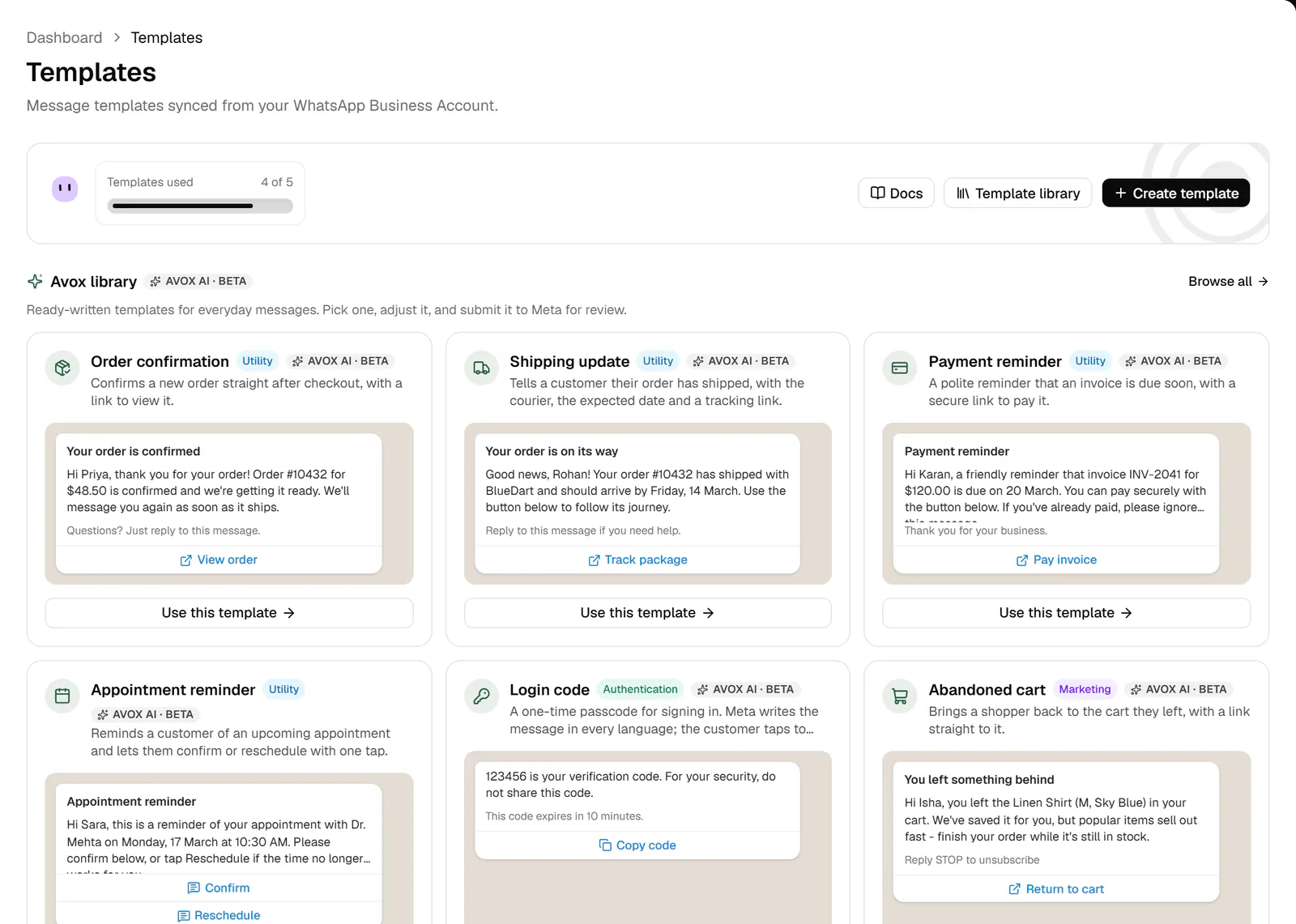
Task: Click the Order confirmation box icon
Action: click(62, 368)
